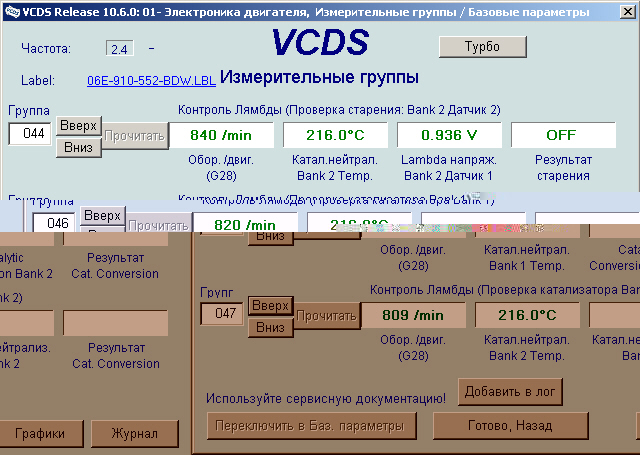
Task: Click the Lambda напряж. Bank 2 Датчик 1 label
Action: coord(449,168)
